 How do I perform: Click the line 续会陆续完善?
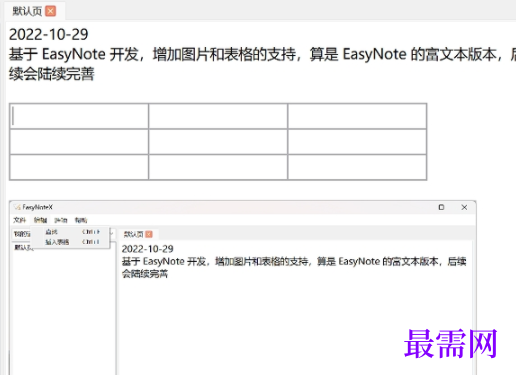[52, 74]
